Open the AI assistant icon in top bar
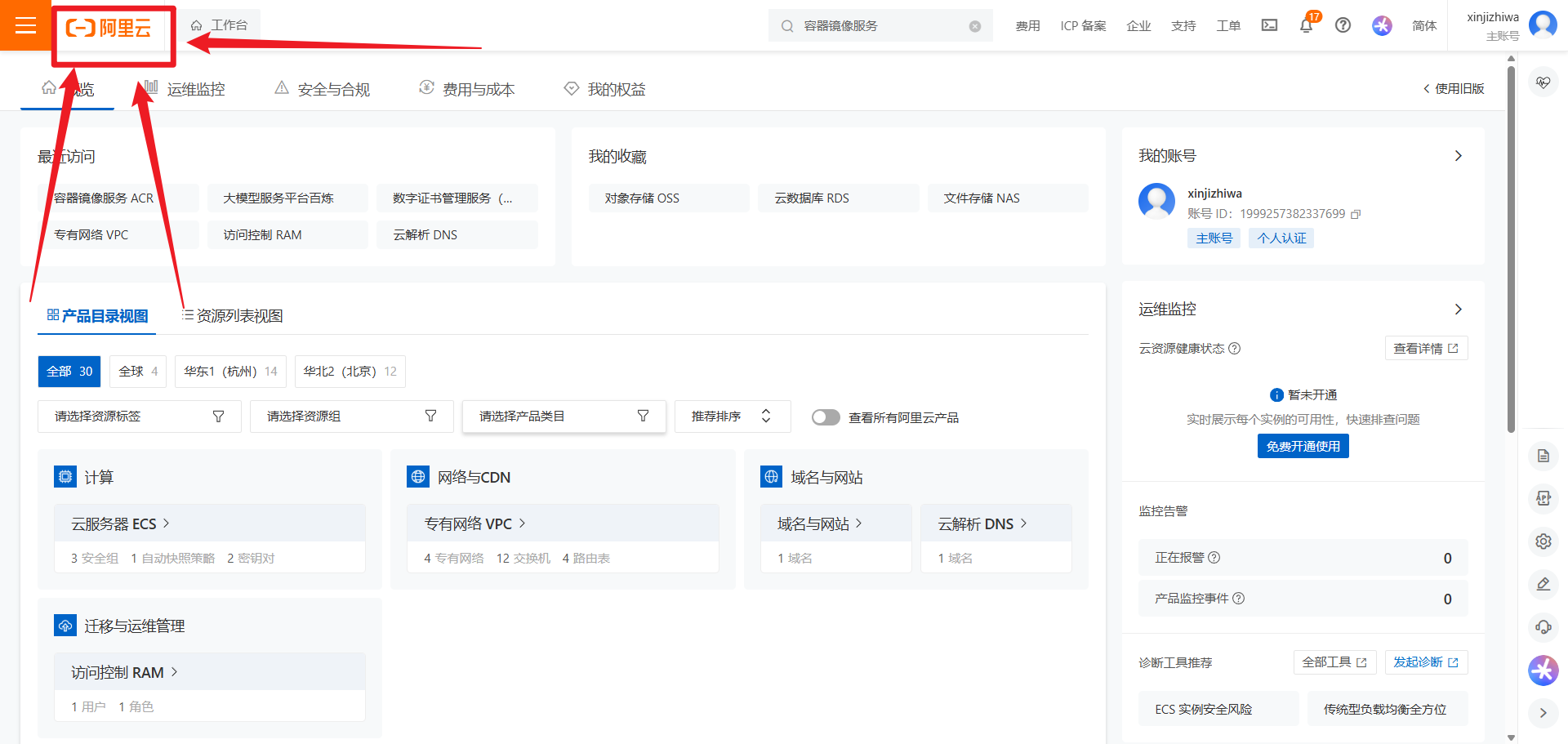The image size is (1568, 744). (1382, 25)
